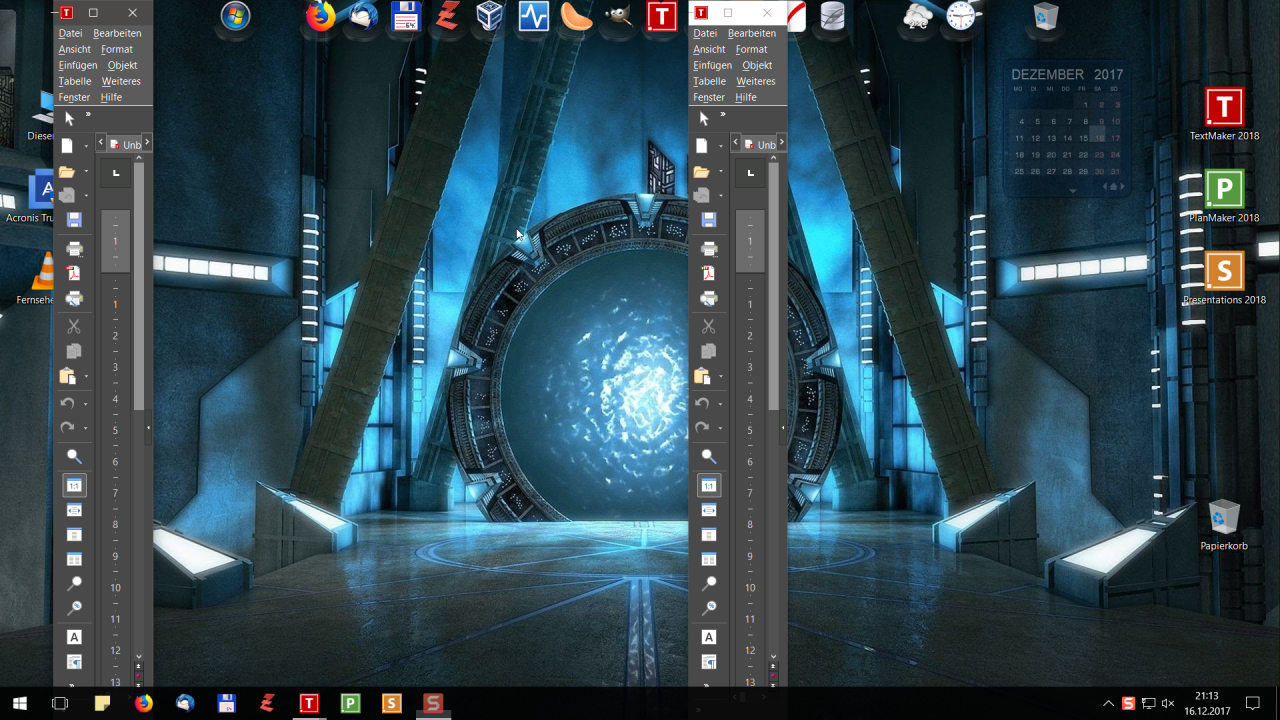Viewport: 1280px width, 720px height.
Task: Open PlanMaker 2018 desktop shortcut
Action: point(1224,196)
